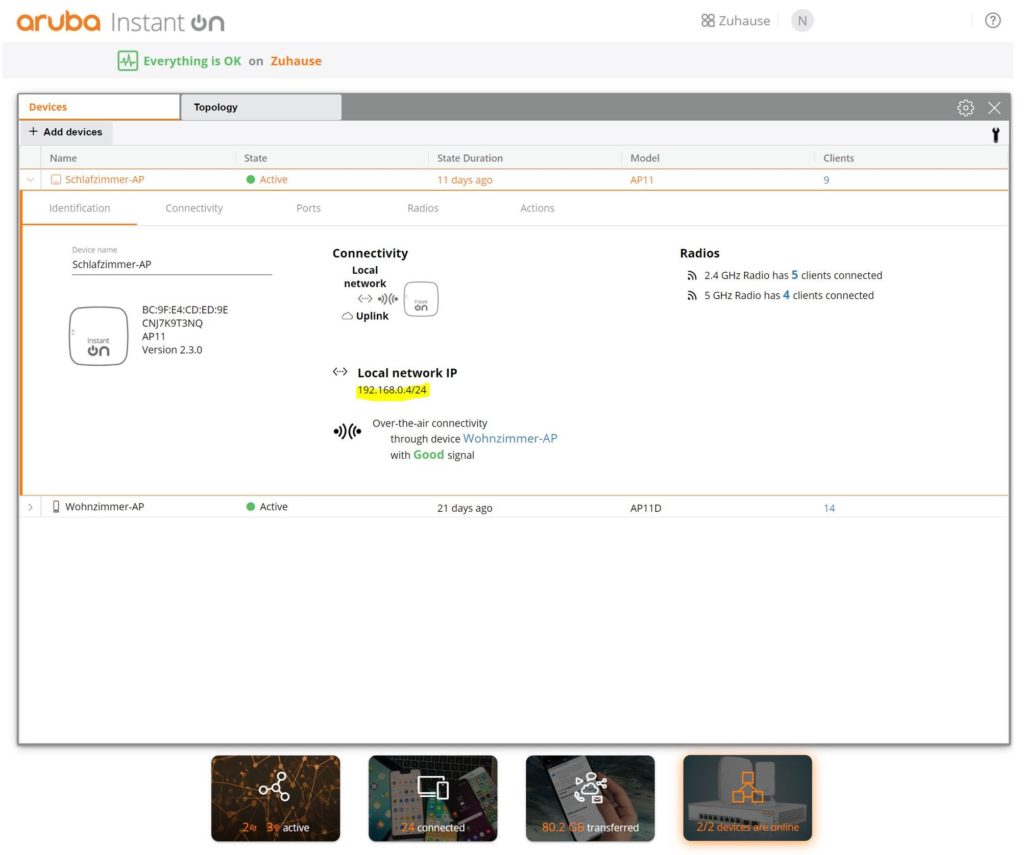1024x855 pixels.
Task: Click the green Active dot for Wohnzimmer-AP
Action: (x=251, y=507)
